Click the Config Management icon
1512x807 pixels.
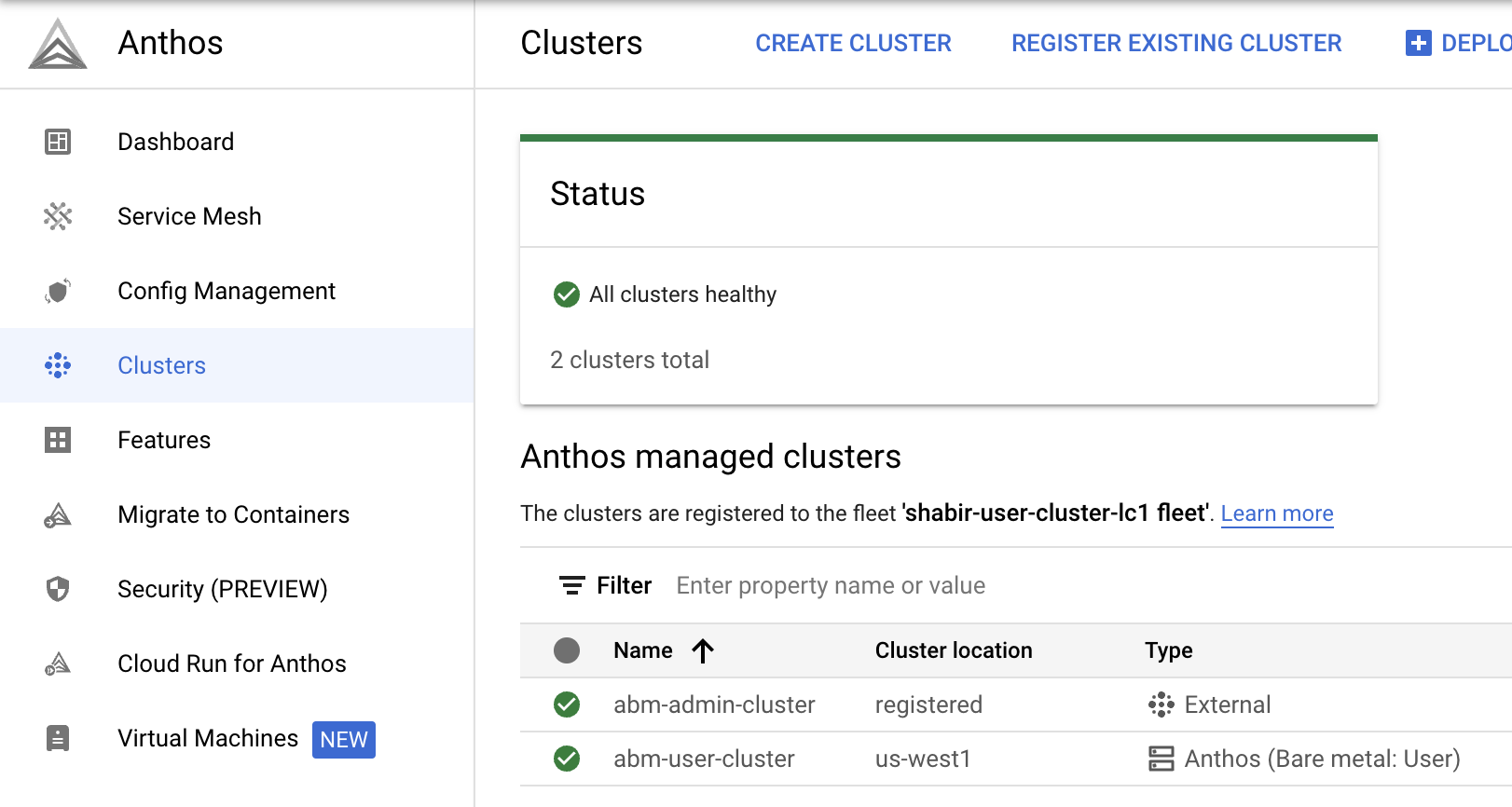coord(58,291)
